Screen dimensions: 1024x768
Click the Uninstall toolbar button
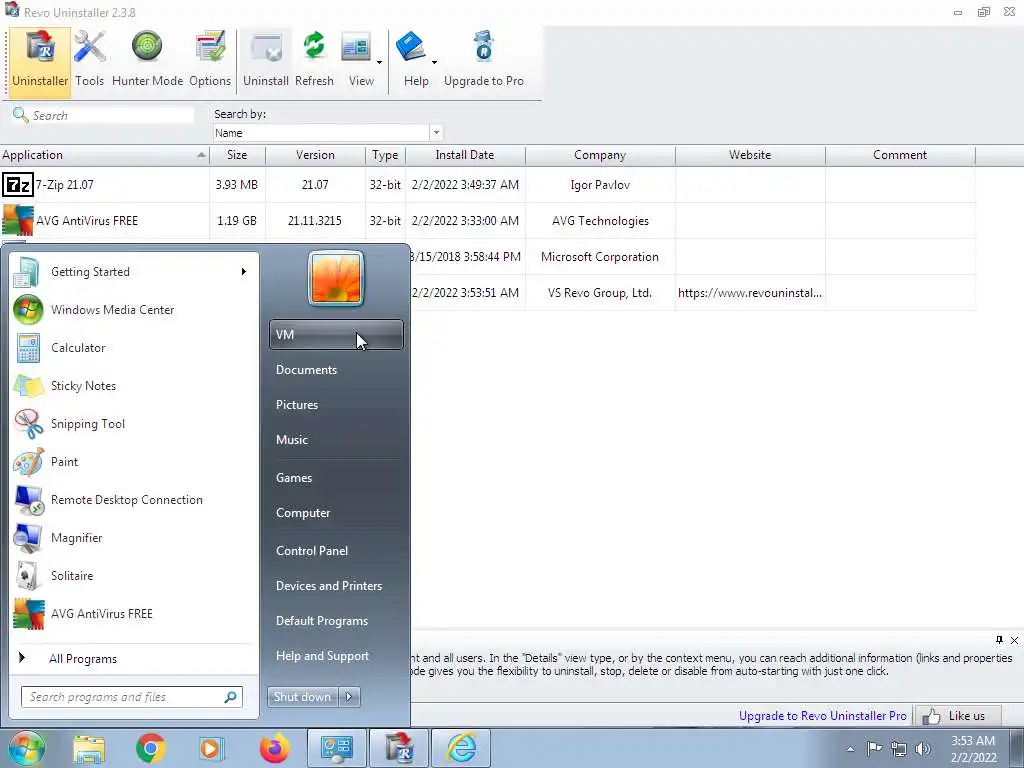(266, 59)
